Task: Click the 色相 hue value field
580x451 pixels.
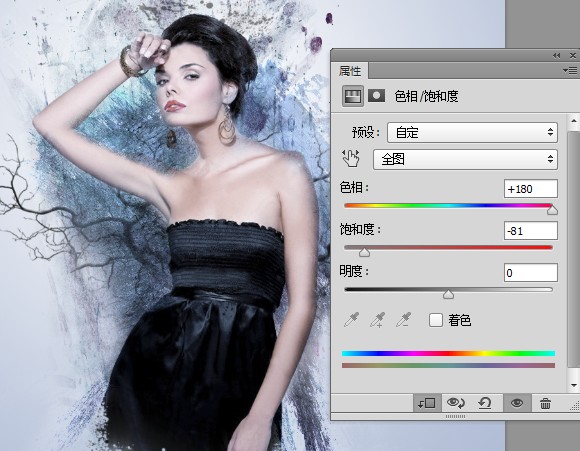Action: (530, 189)
